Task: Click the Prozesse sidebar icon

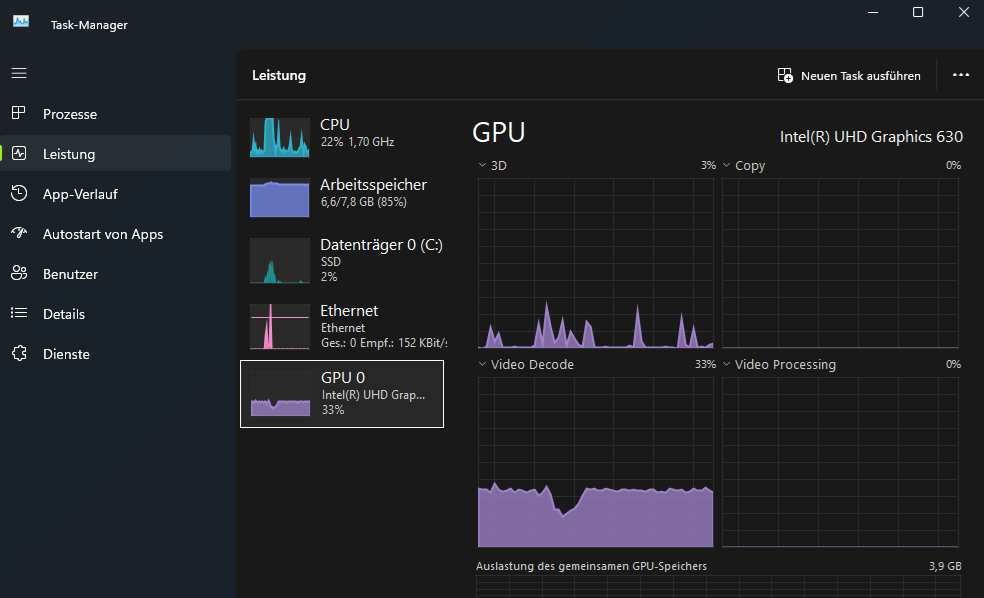Action: pyautogui.click(x=19, y=113)
